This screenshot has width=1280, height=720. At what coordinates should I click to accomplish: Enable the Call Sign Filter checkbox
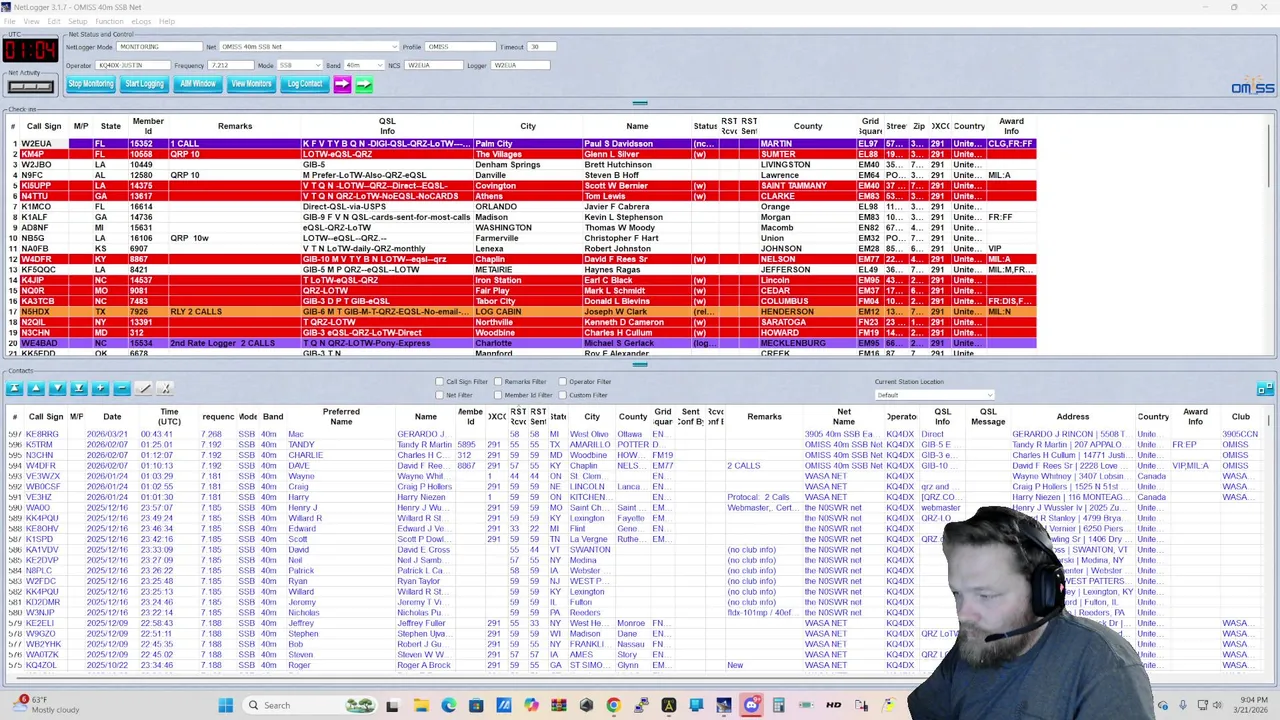[439, 382]
